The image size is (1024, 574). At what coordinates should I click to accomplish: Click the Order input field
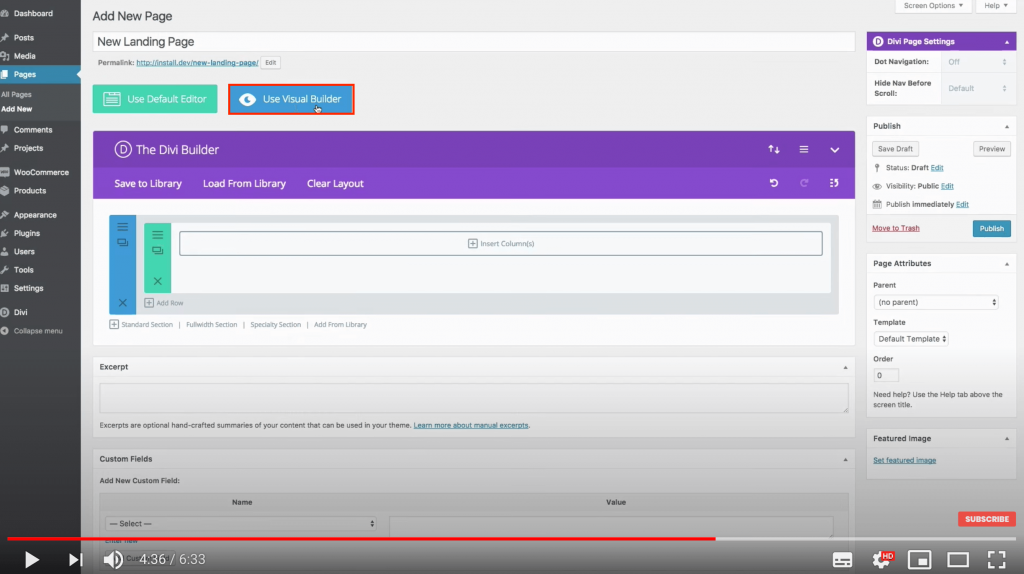(886, 375)
